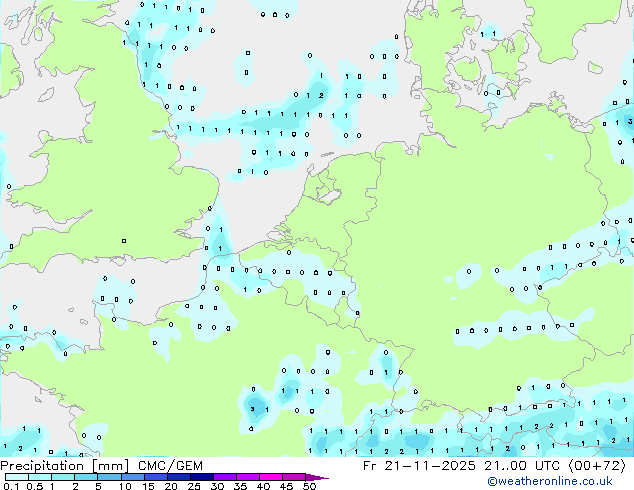Click the 0.1–0.5 mm legend swatch
Image resolution: width=634 pixels, height=490 pixels.
(17, 477)
